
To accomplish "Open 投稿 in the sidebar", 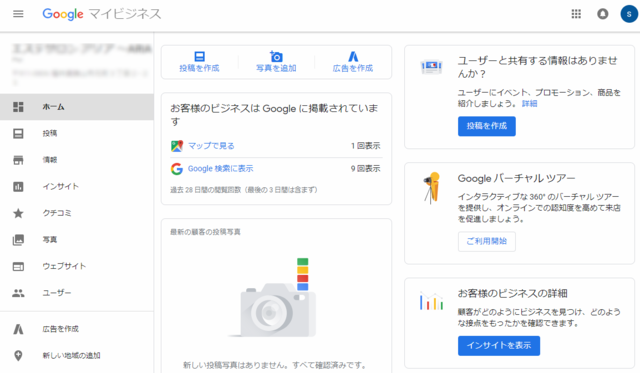I will tap(77, 133).
